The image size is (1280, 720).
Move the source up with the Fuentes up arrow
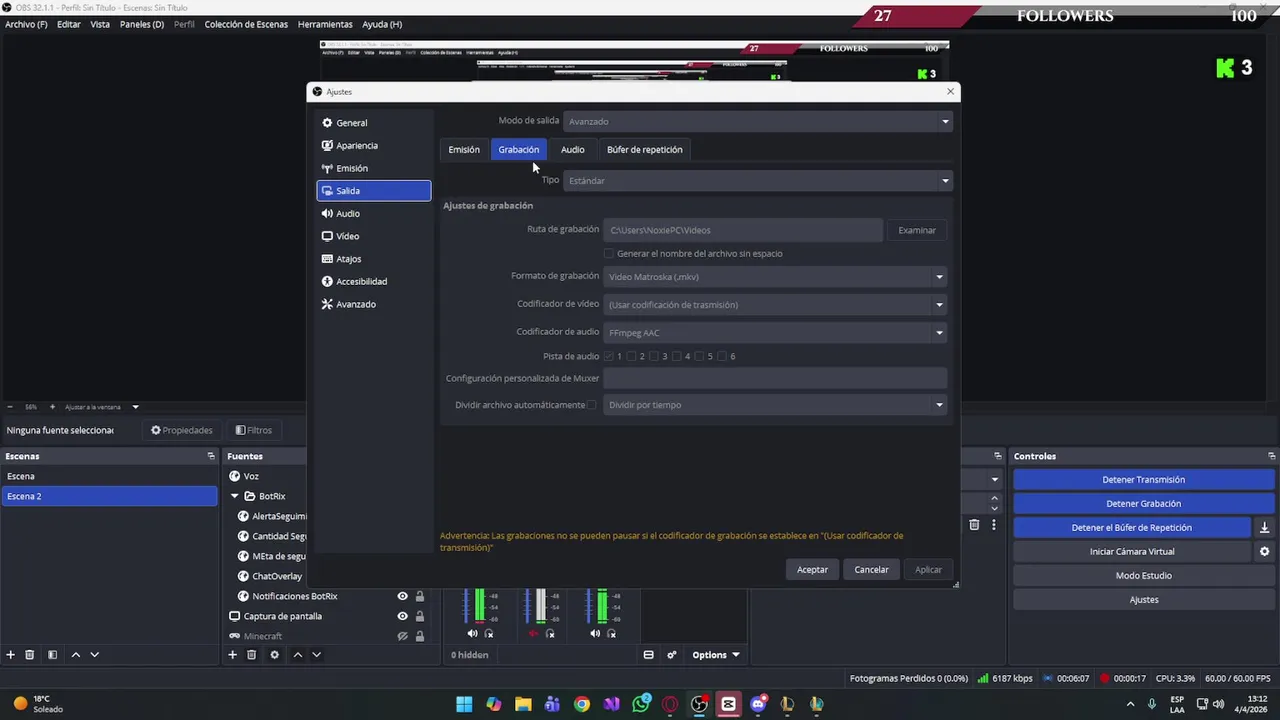pos(297,655)
